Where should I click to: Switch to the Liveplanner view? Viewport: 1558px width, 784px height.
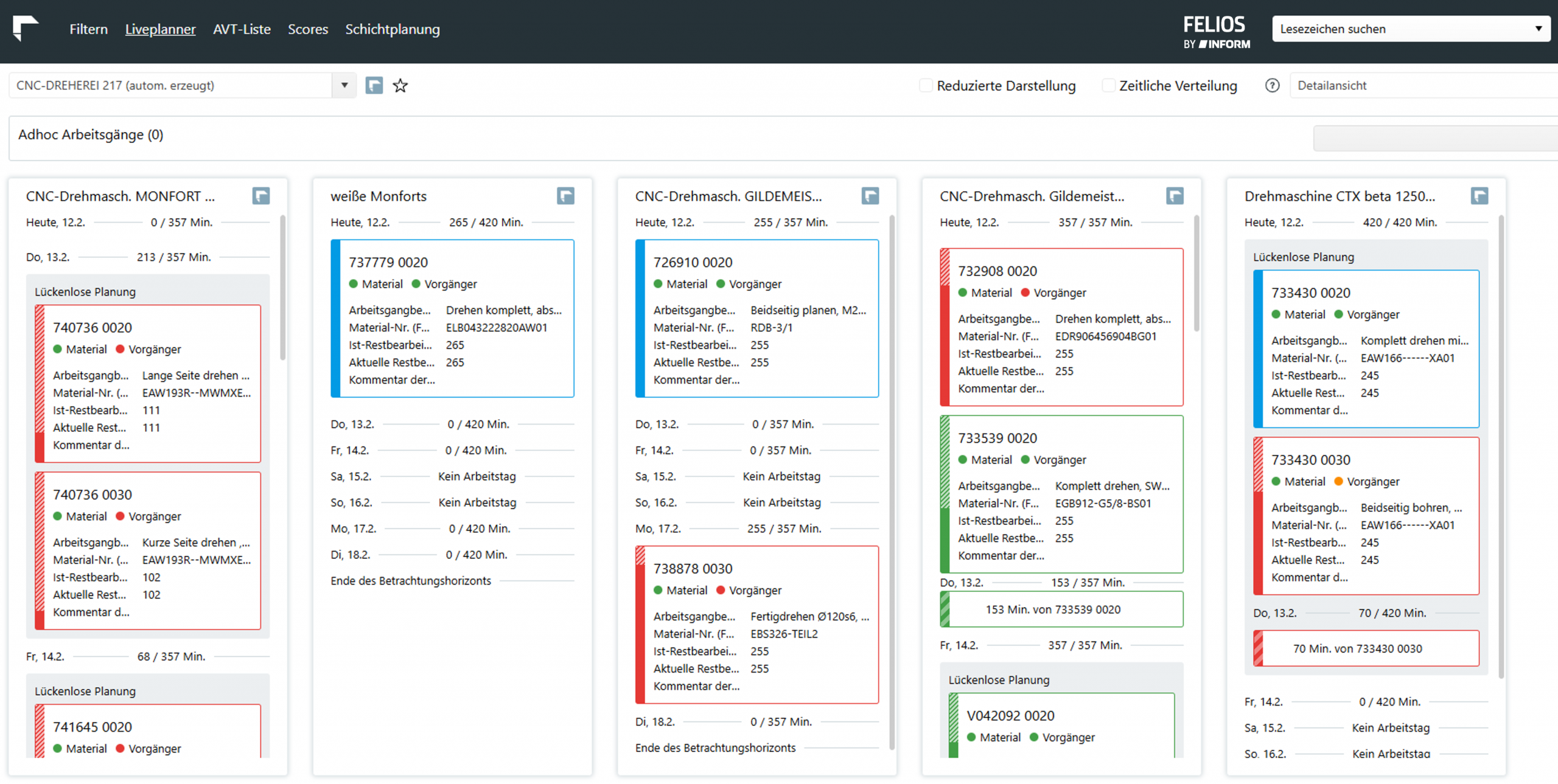160,29
